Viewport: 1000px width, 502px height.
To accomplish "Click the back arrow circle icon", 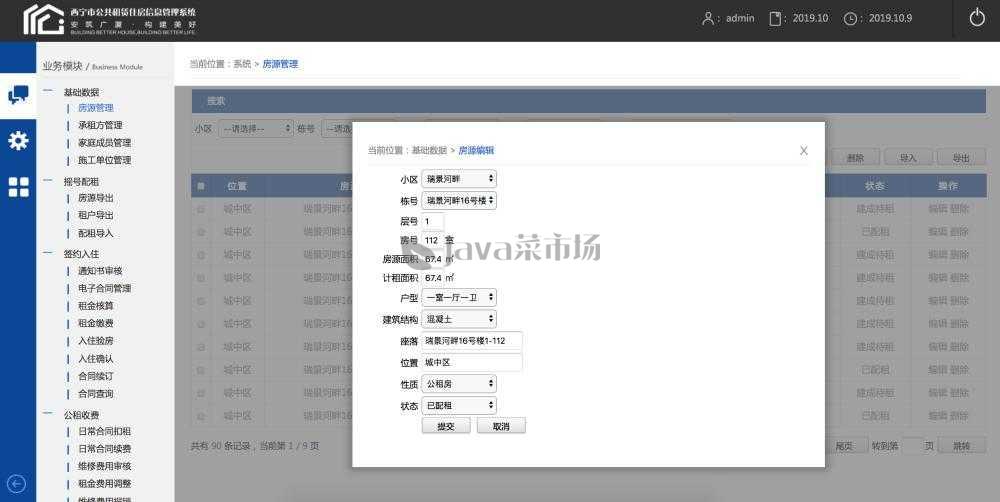I will 16,483.
